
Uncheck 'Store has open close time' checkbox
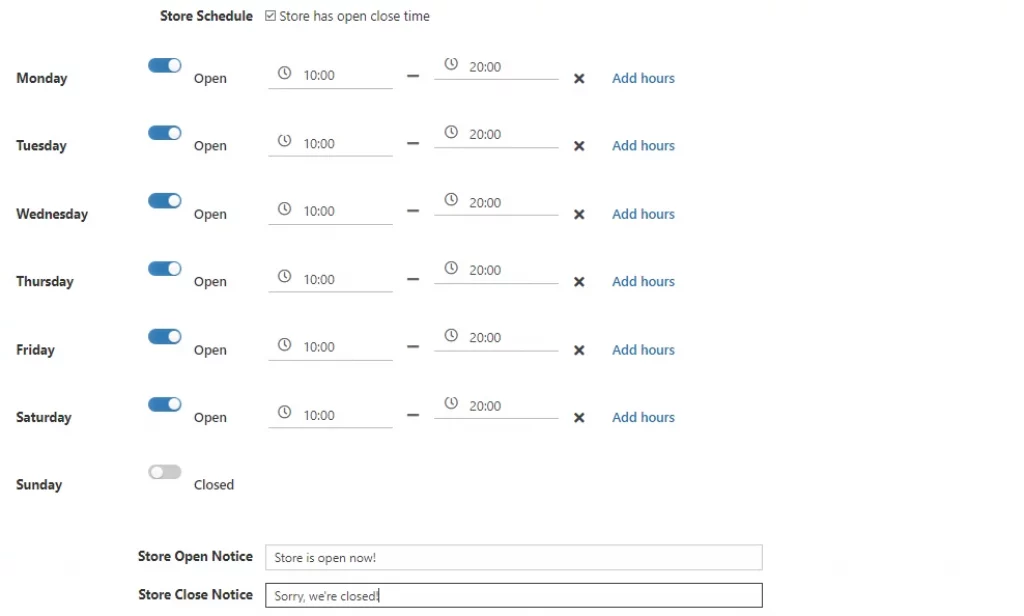271,16
